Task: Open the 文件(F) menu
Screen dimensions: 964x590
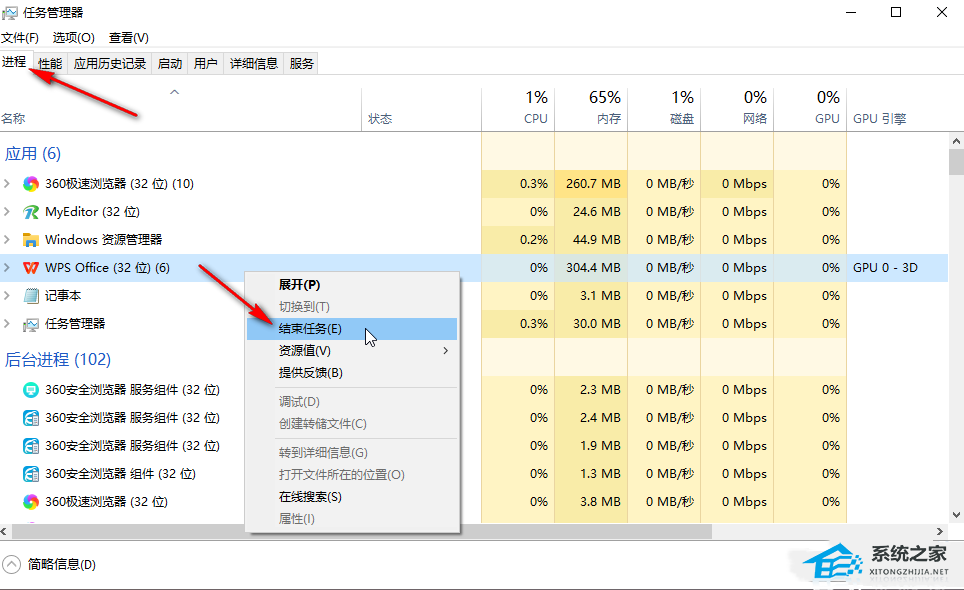Action: [20, 37]
